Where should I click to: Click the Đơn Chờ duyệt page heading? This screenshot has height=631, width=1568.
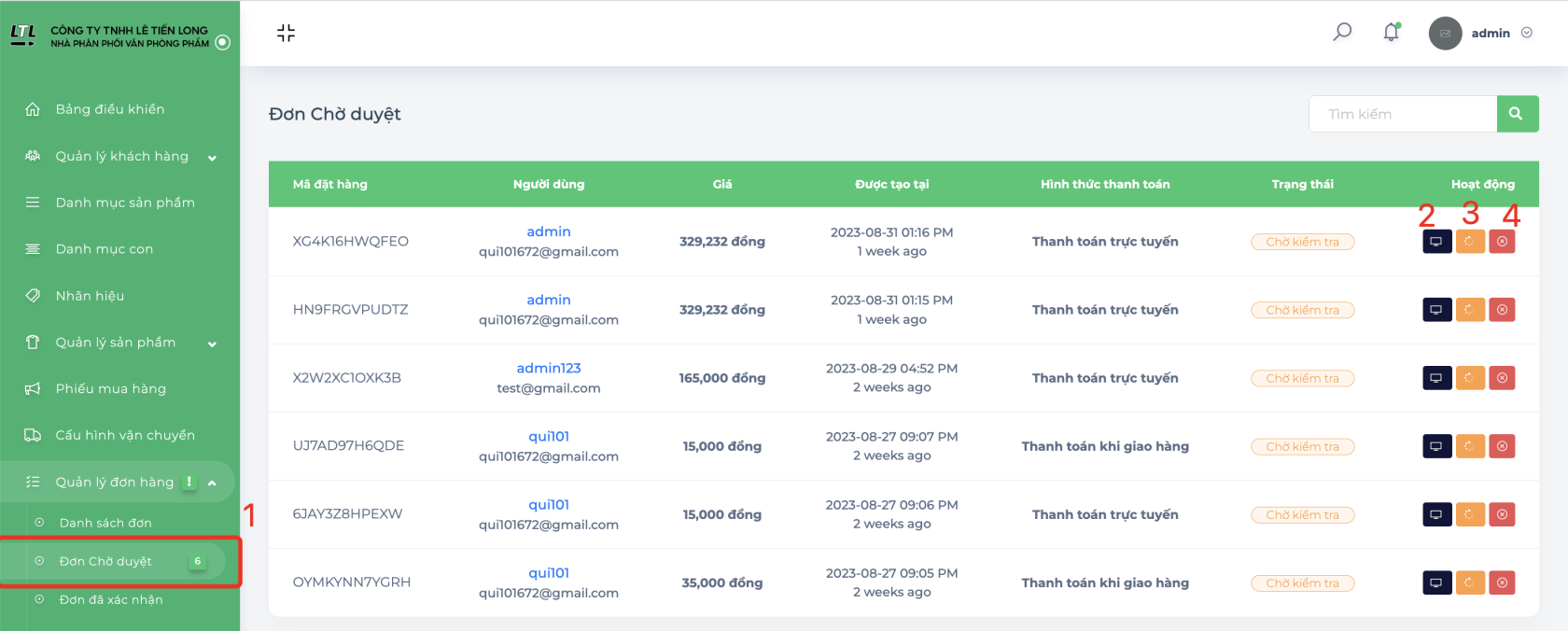pos(335,114)
